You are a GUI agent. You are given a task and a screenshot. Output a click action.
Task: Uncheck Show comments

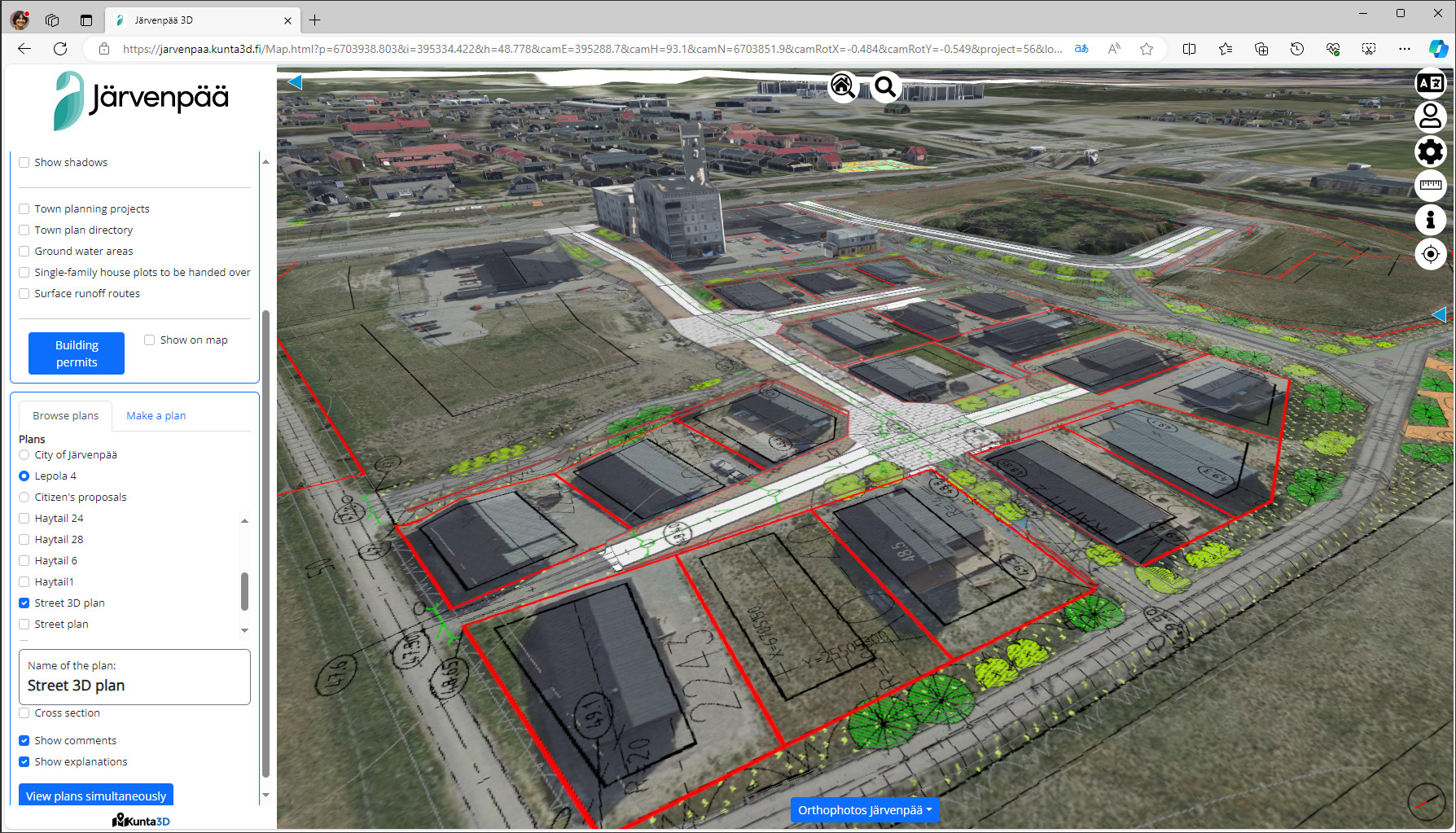pyautogui.click(x=24, y=741)
